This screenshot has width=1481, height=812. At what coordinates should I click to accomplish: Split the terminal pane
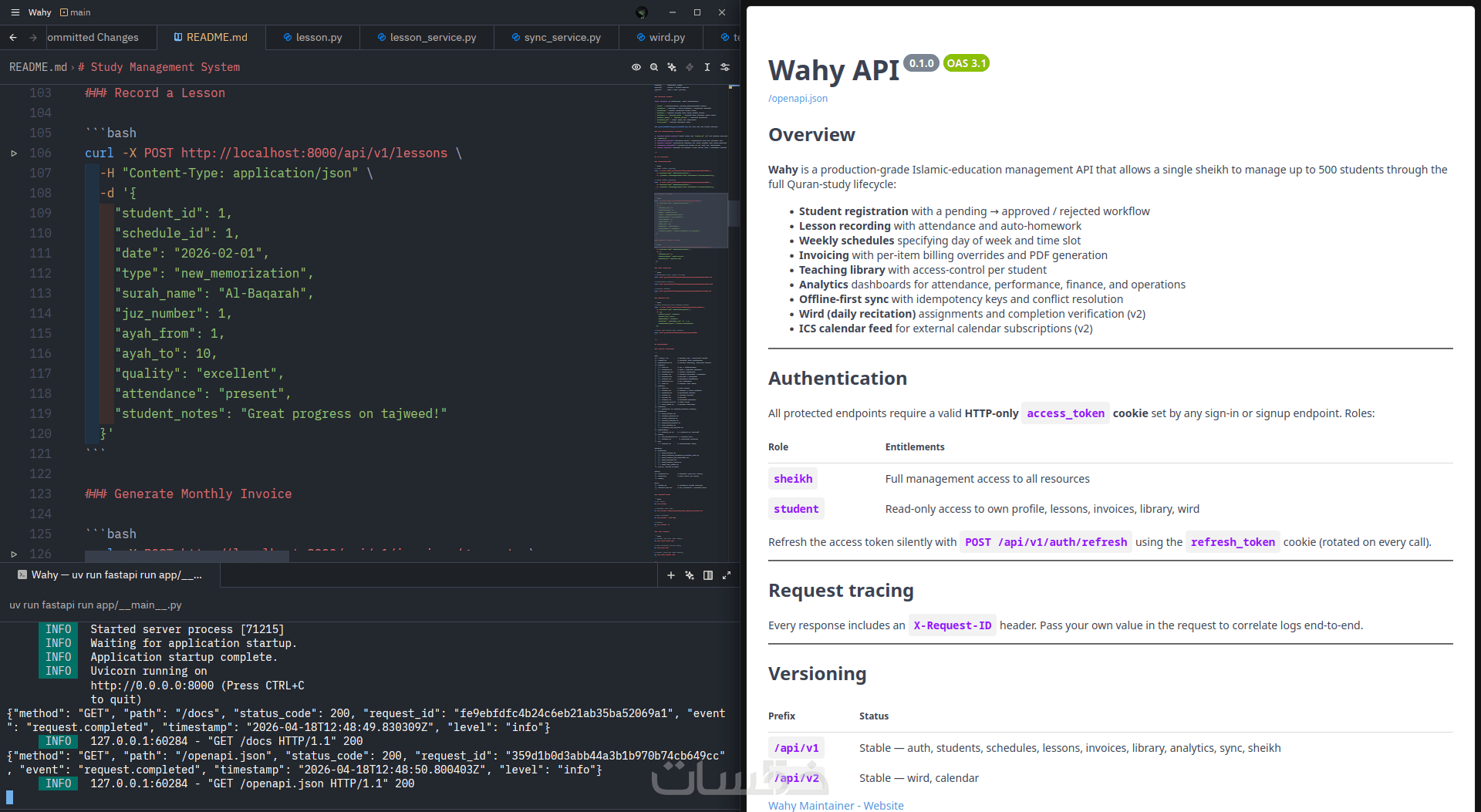click(x=708, y=575)
